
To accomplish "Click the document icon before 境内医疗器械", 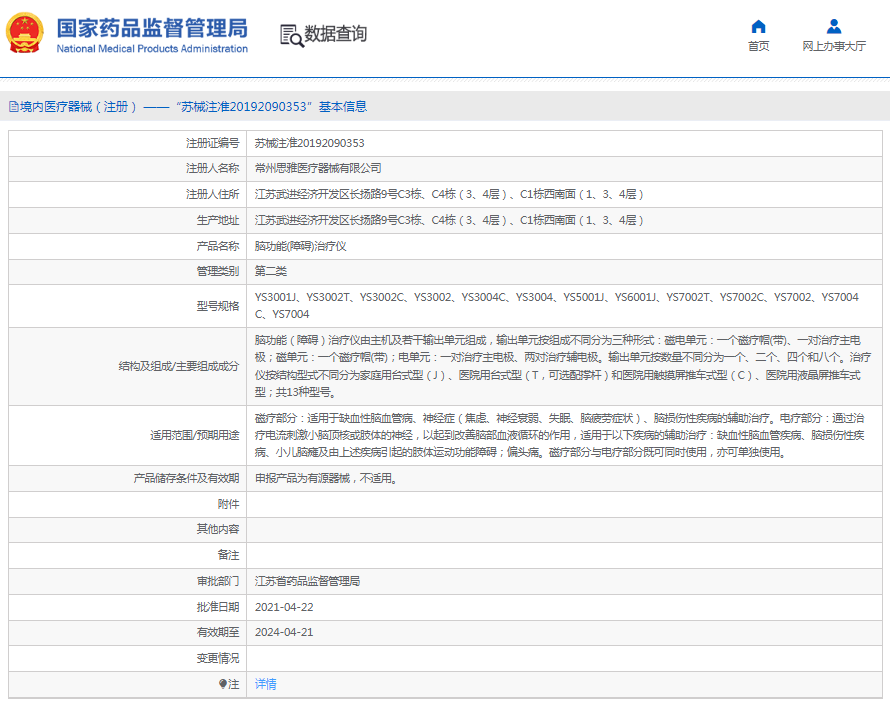I will (14, 107).
